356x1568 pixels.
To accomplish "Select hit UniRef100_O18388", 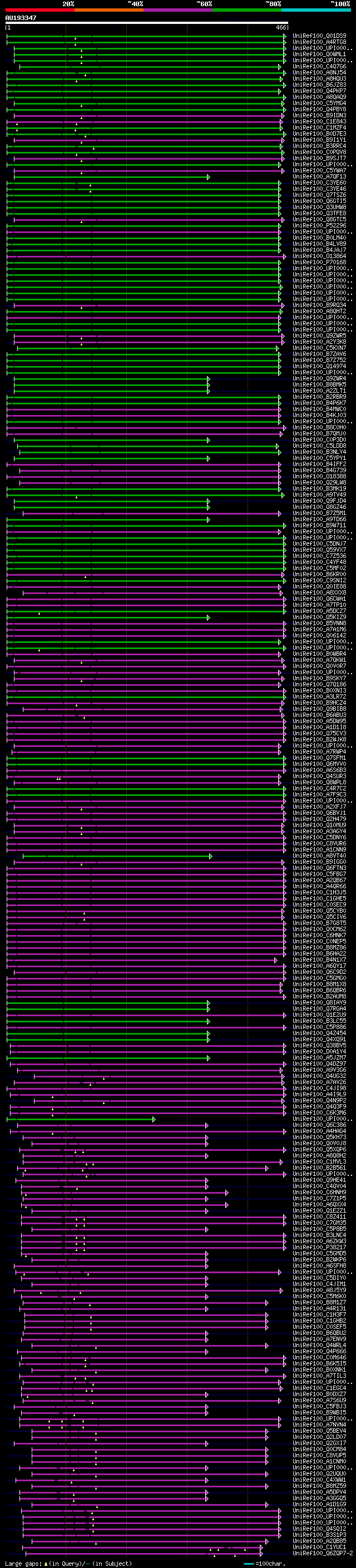I will click(319, 476).
